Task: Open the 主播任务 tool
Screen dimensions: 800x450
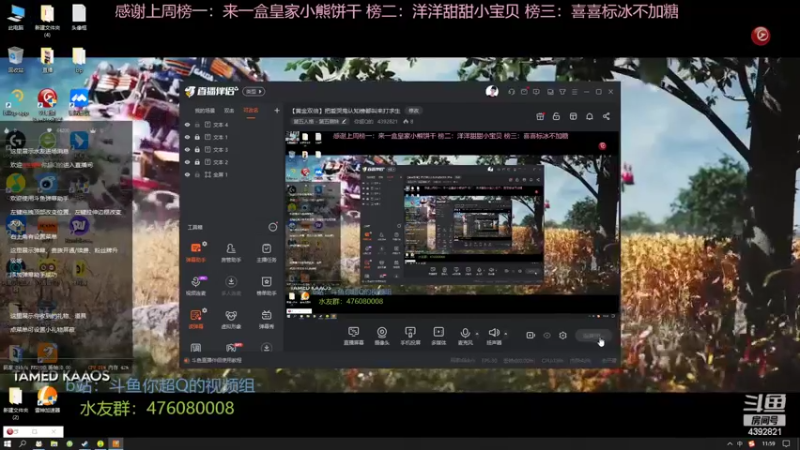Action: pyautogui.click(x=266, y=252)
